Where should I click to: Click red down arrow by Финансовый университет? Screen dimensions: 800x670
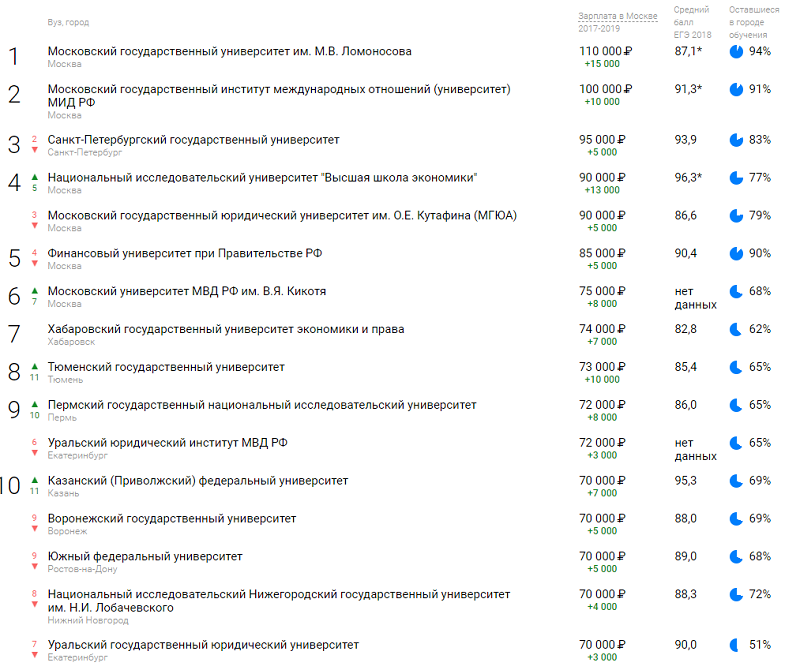click(x=35, y=265)
